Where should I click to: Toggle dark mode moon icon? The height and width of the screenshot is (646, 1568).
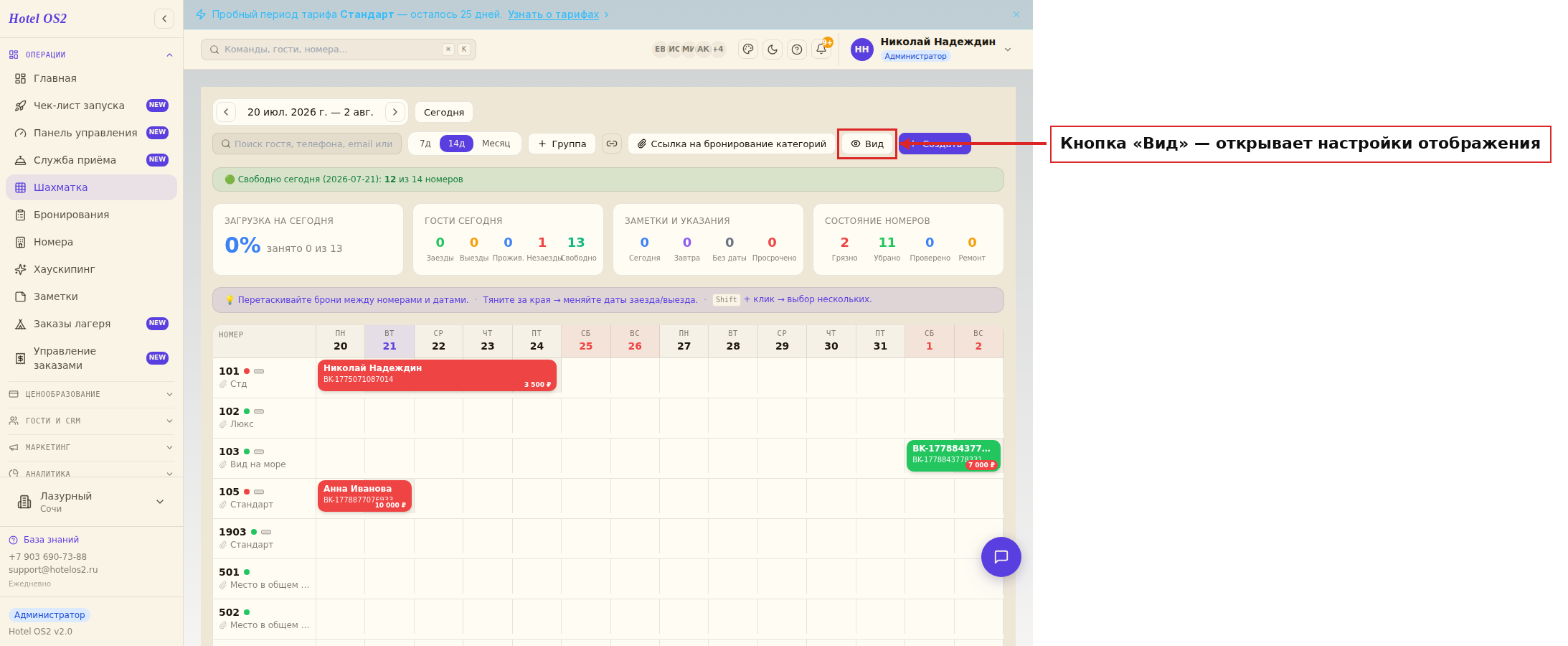(x=773, y=50)
